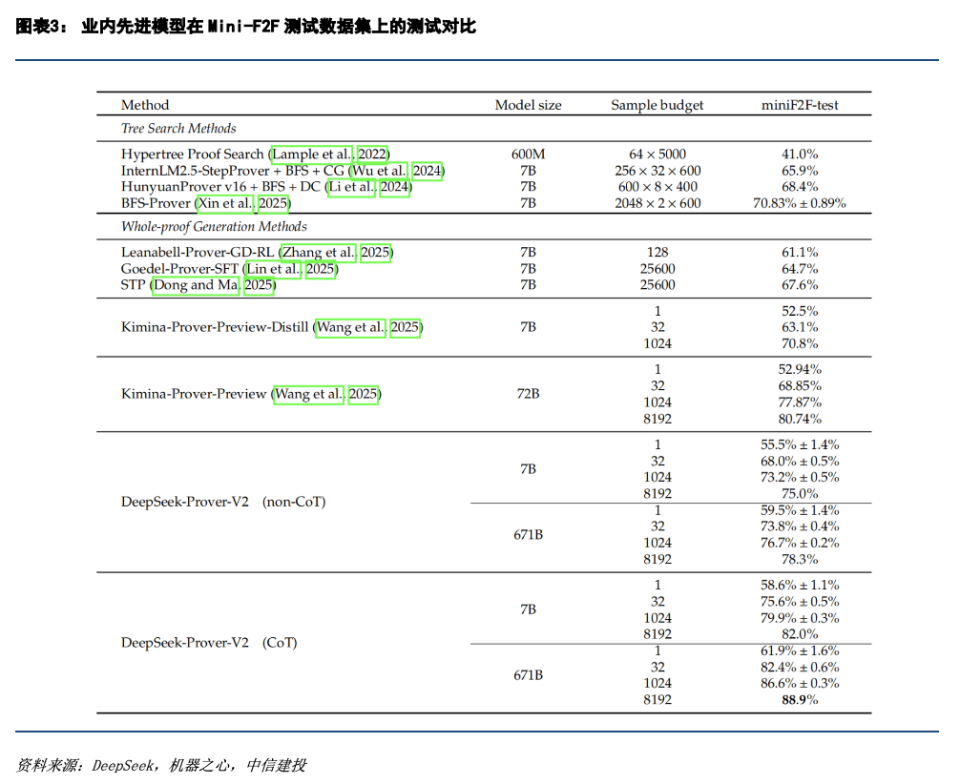Select the '78.3%' result value
The image size is (960, 784).
pos(800,559)
